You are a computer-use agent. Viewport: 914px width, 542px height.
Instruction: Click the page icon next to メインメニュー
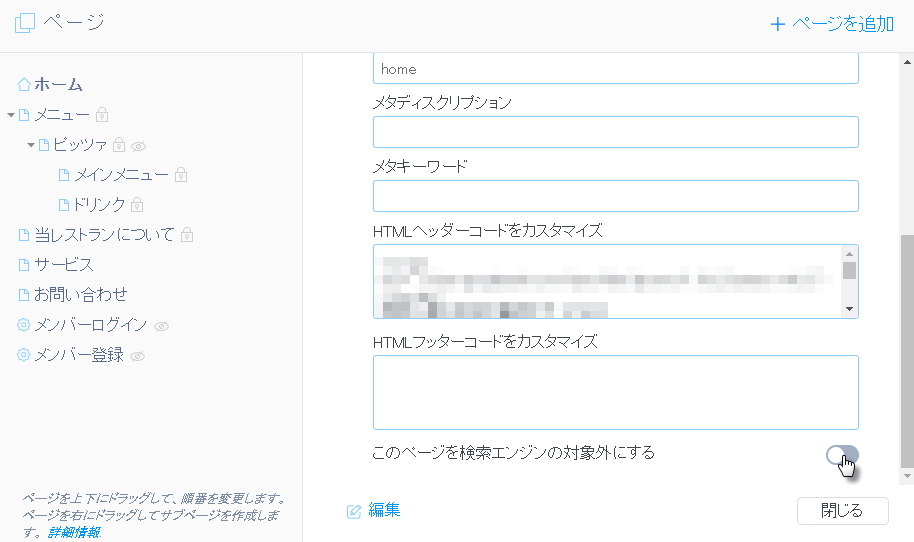[64, 175]
